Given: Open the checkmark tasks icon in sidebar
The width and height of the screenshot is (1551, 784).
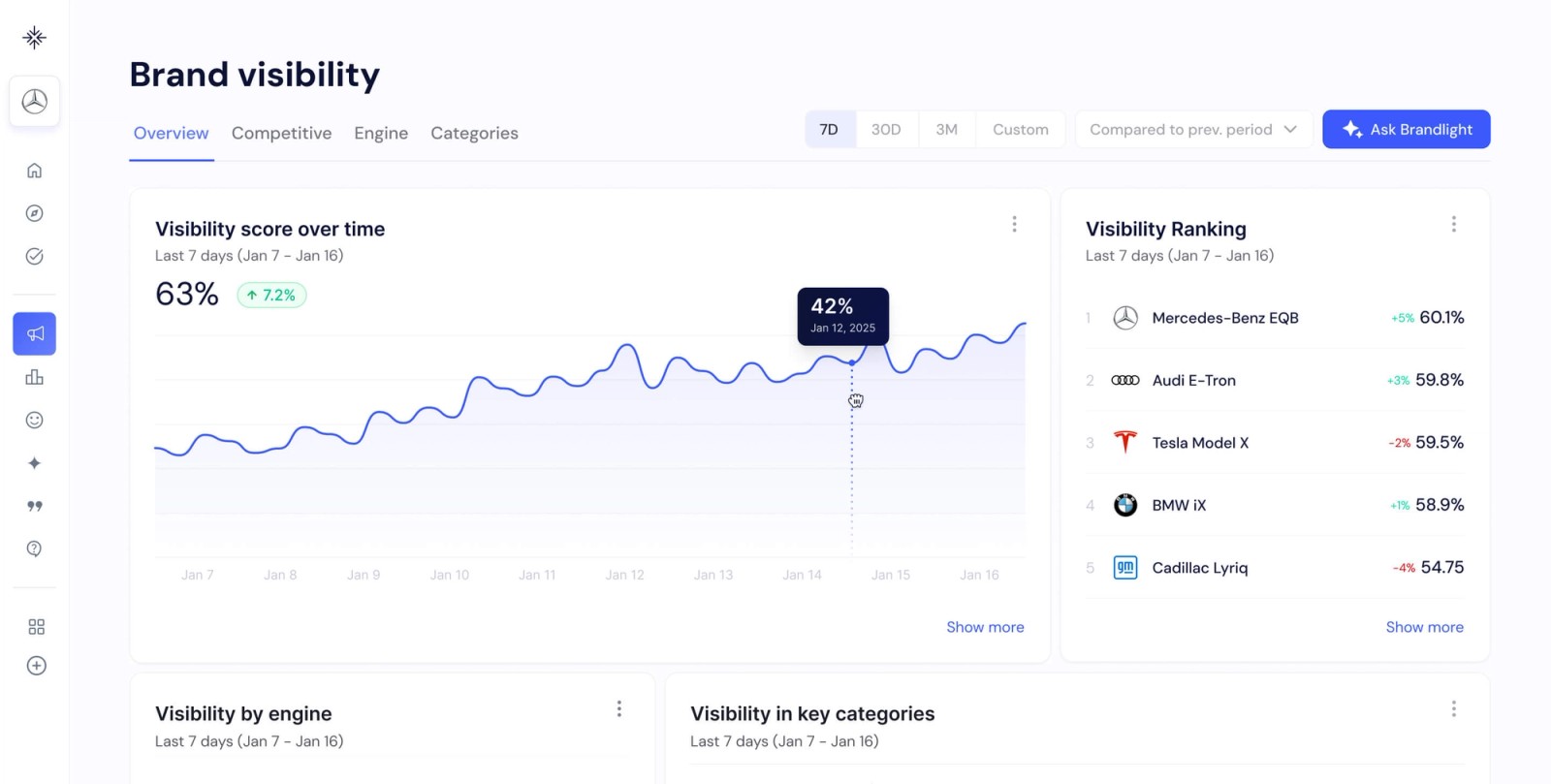Looking at the screenshot, I should tap(35, 256).
